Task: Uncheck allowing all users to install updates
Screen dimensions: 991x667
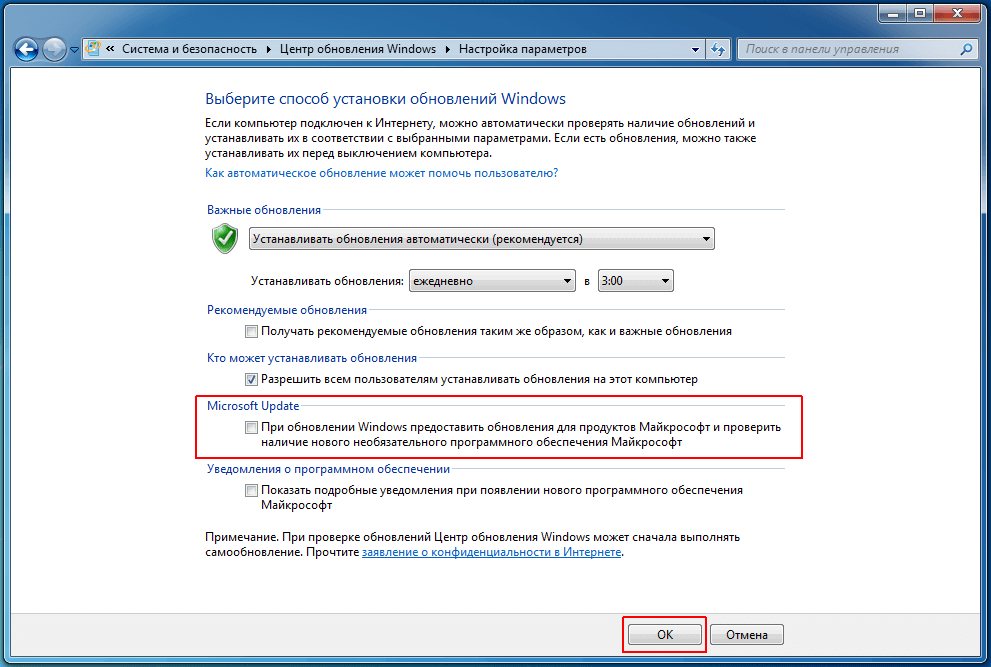Action: (x=251, y=379)
